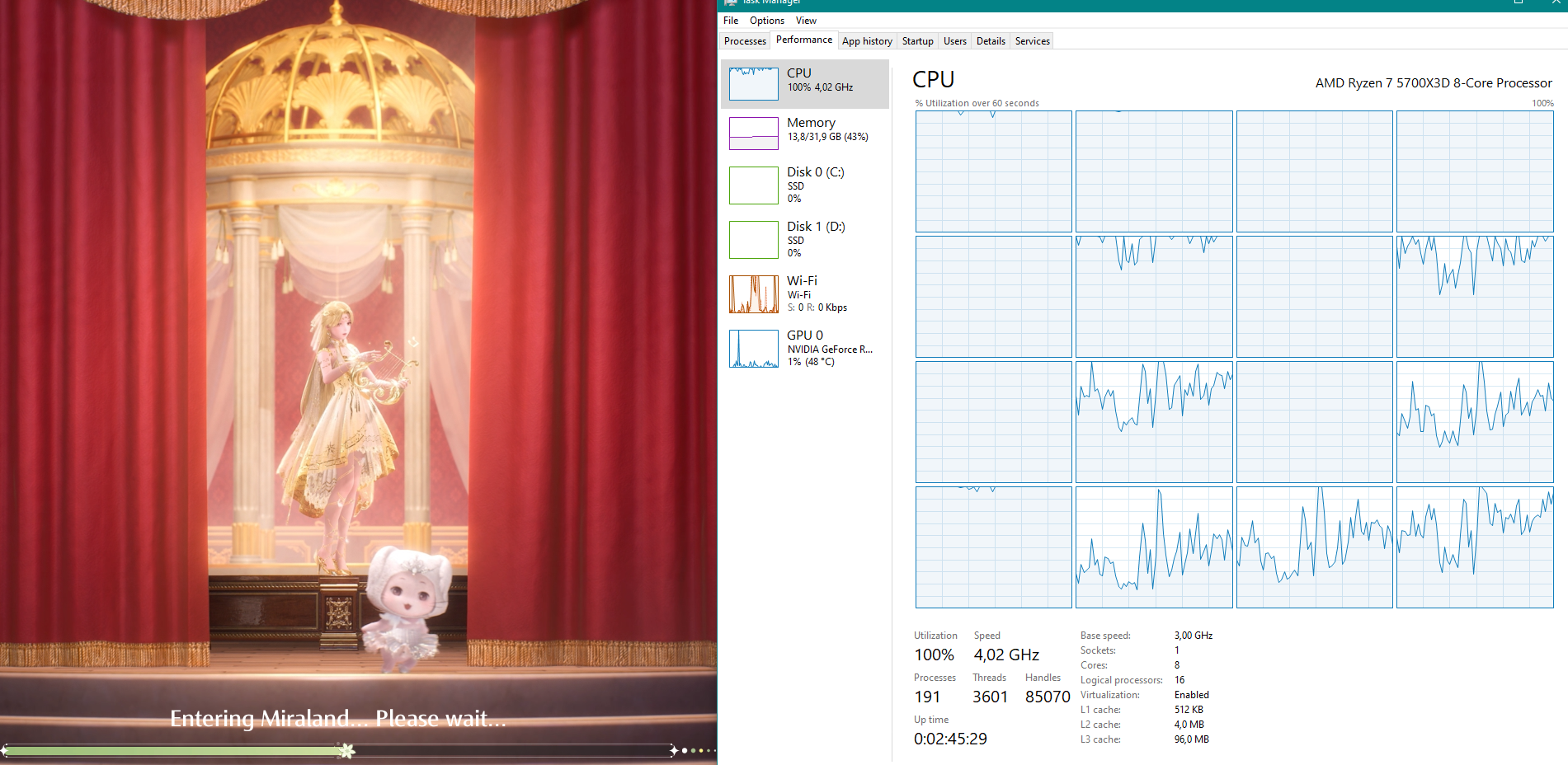Click the bottom-left logical processor graph
Viewport: 1568px width, 765px height.
click(x=994, y=547)
